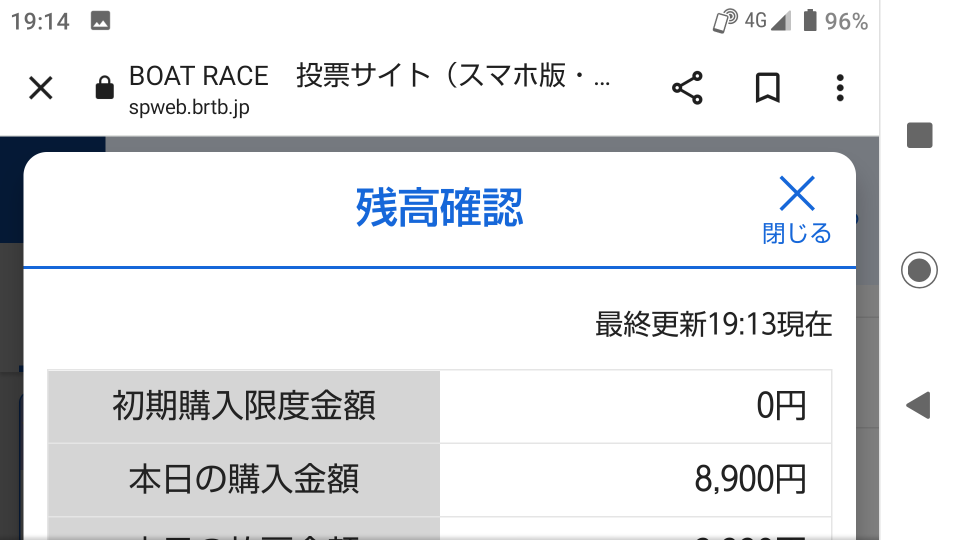Image resolution: width=960 pixels, height=540 pixels.
Task: Tap the Android recent apps square button
Action: point(919,135)
